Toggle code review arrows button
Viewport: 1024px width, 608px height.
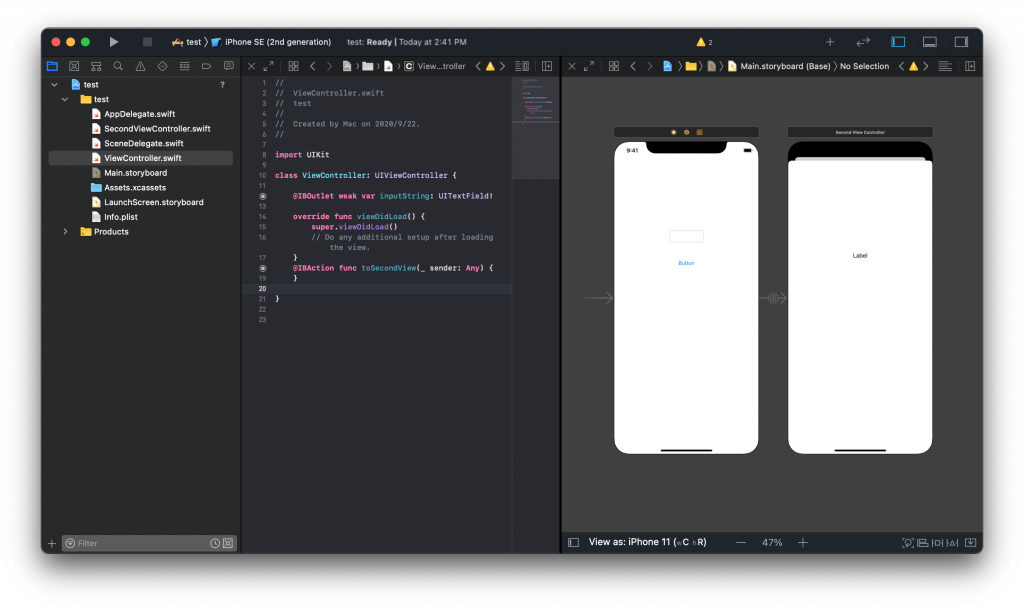863,42
